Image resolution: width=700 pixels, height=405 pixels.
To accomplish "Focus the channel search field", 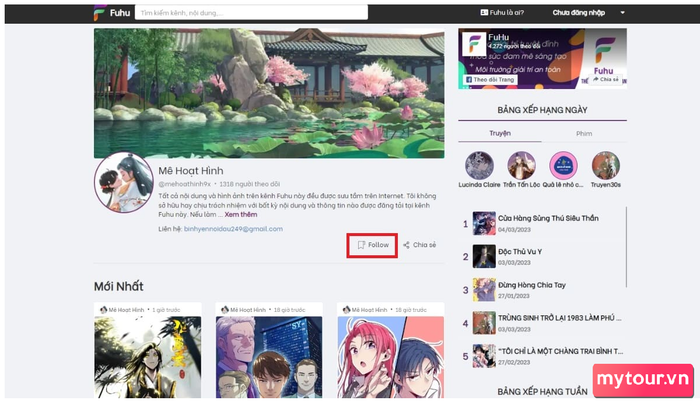I will coord(251,13).
